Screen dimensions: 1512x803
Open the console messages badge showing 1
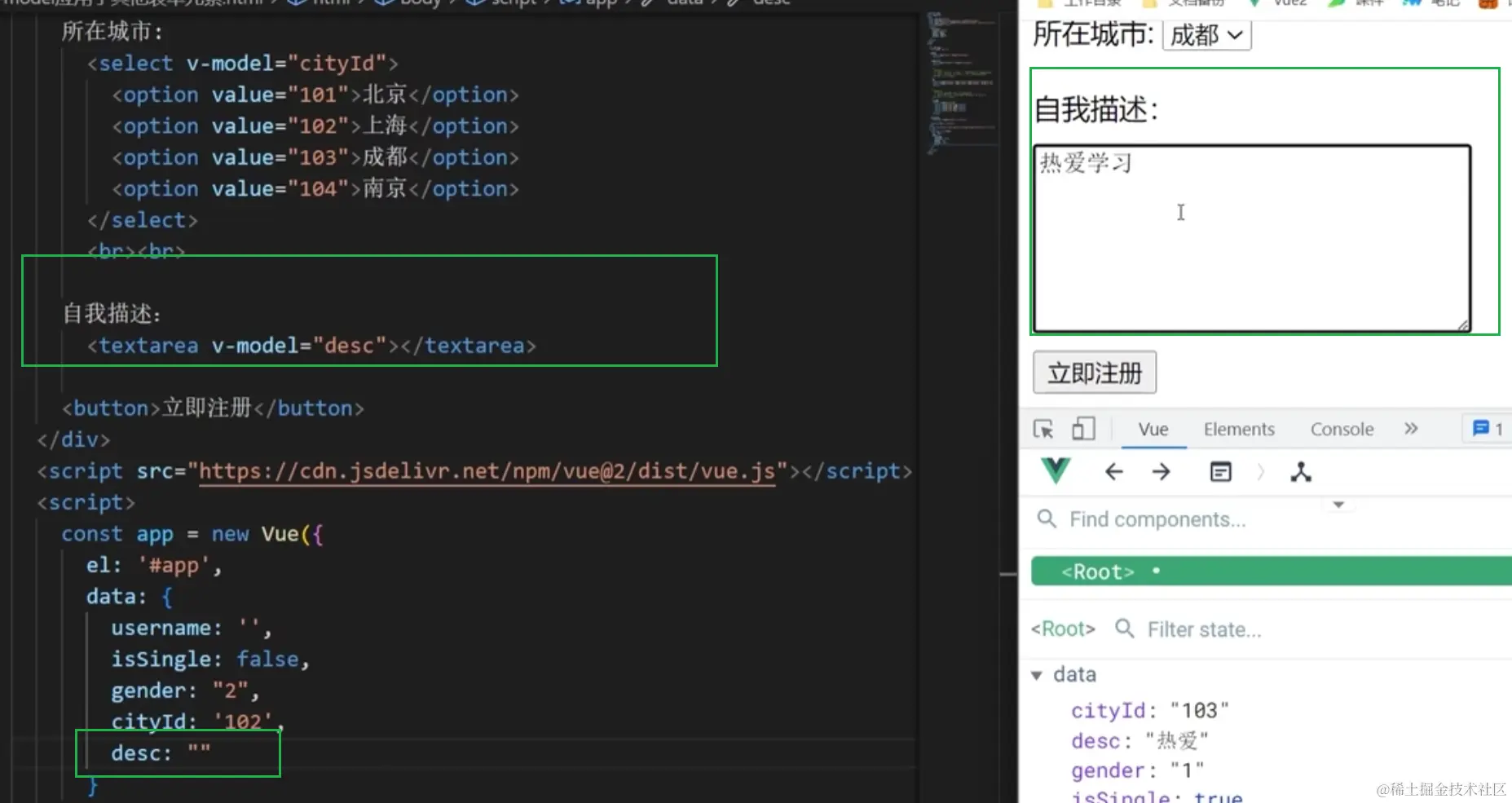click(1488, 429)
